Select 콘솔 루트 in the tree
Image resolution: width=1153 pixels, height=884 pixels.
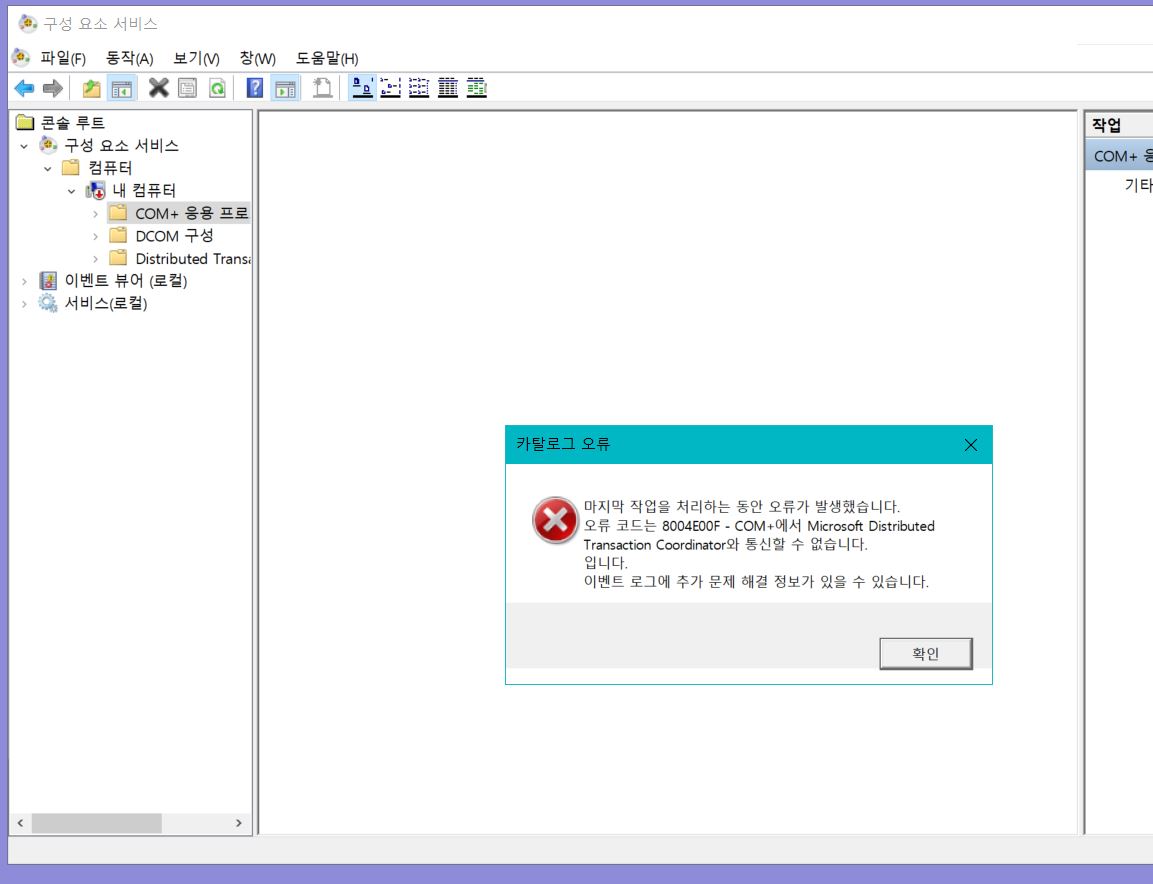[x=72, y=123]
